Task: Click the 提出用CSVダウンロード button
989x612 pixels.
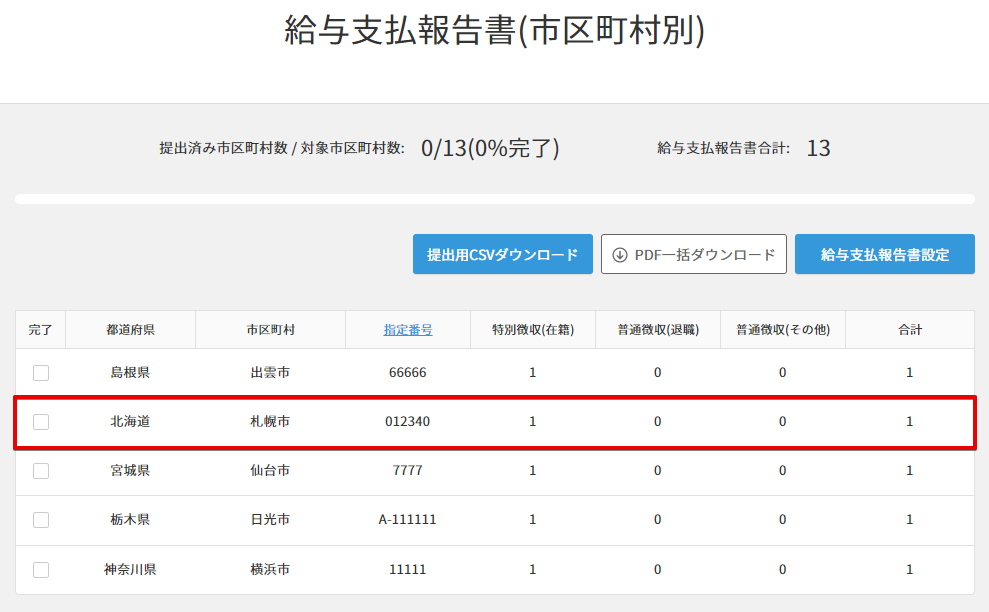Action: (503, 255)
